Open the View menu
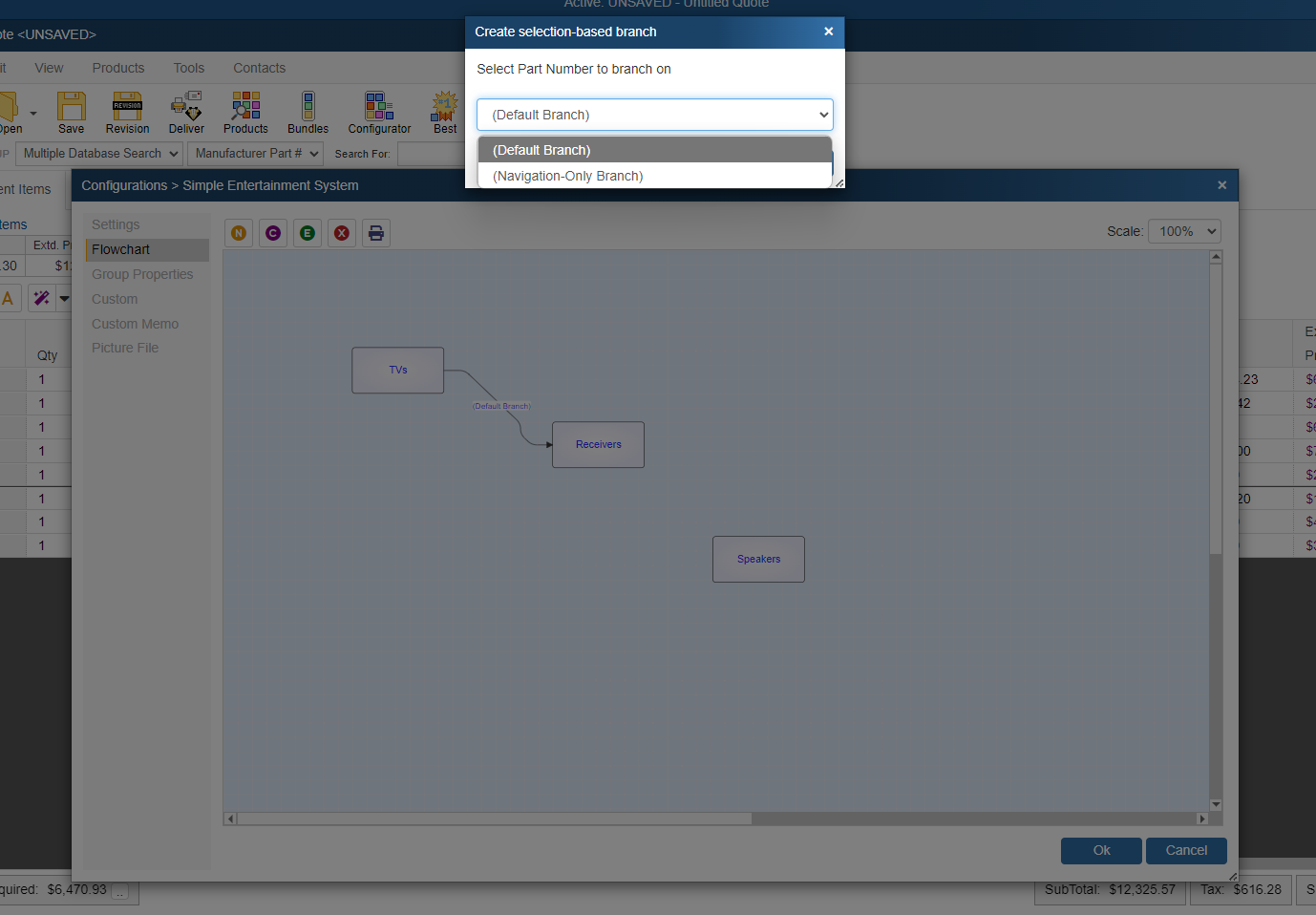Viewport: 1316px width, 915px height. point(49,68)
